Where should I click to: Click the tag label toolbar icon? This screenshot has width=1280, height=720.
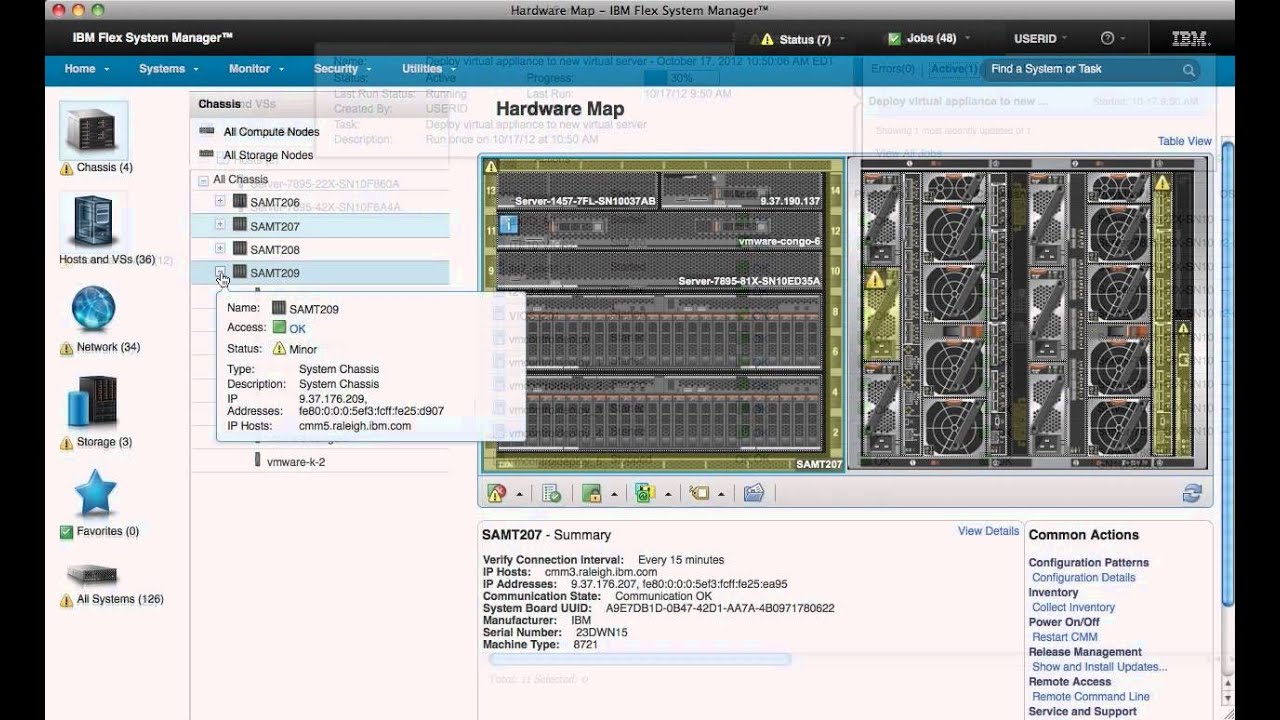(x=699, y=493)
